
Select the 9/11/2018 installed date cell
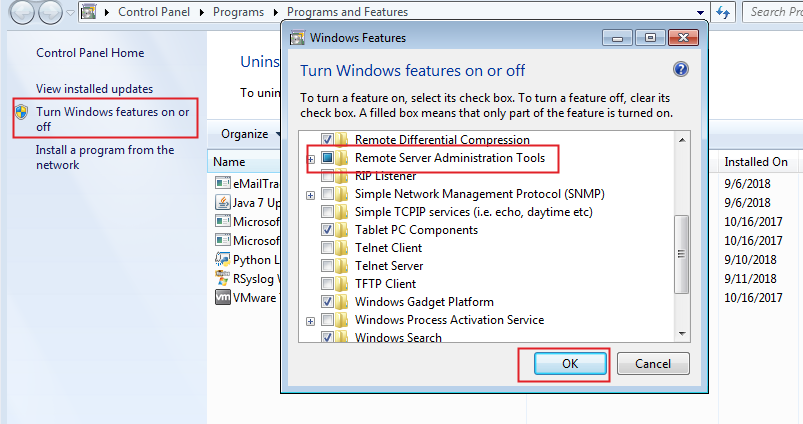coord(750,279)
